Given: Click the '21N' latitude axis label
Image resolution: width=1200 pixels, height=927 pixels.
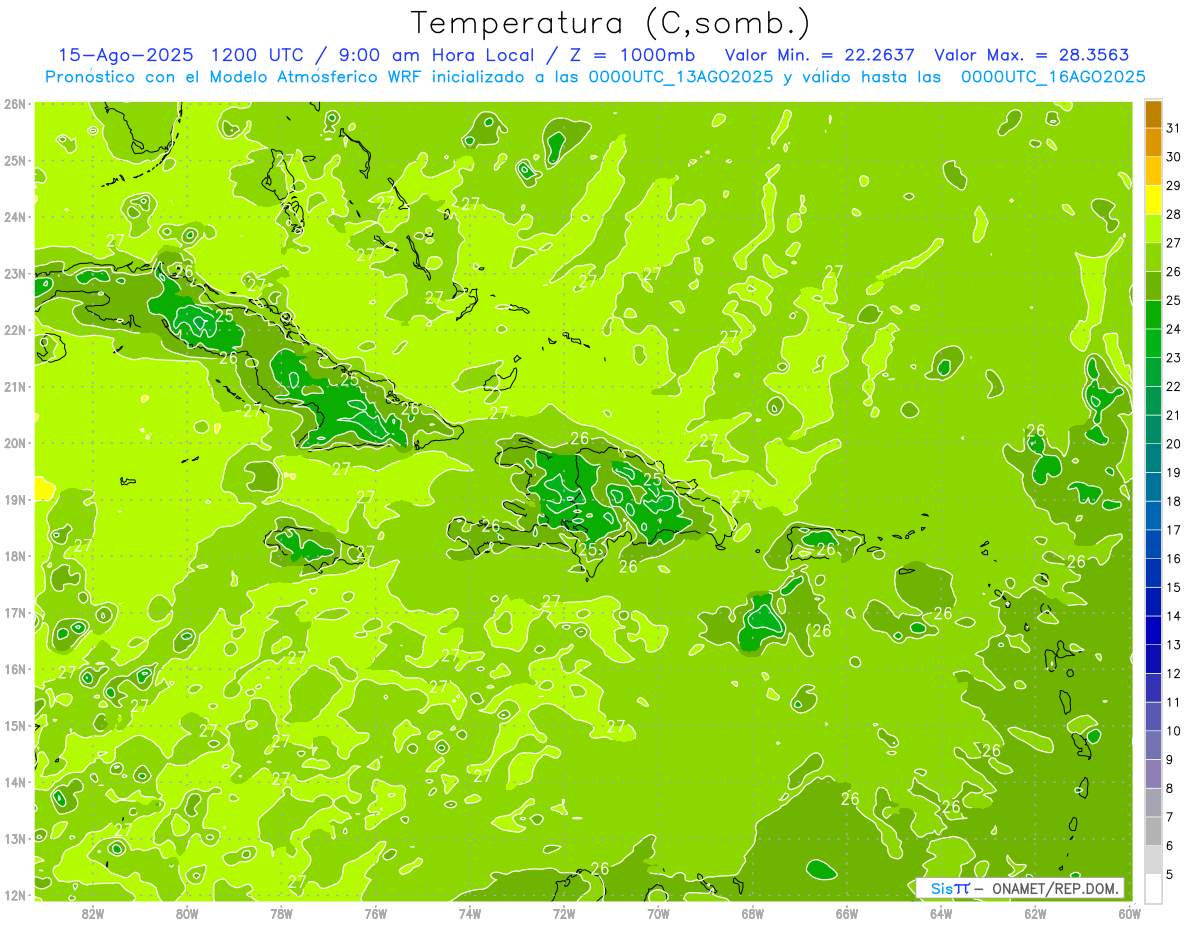Looking at the screenshot, I should 14,386.
